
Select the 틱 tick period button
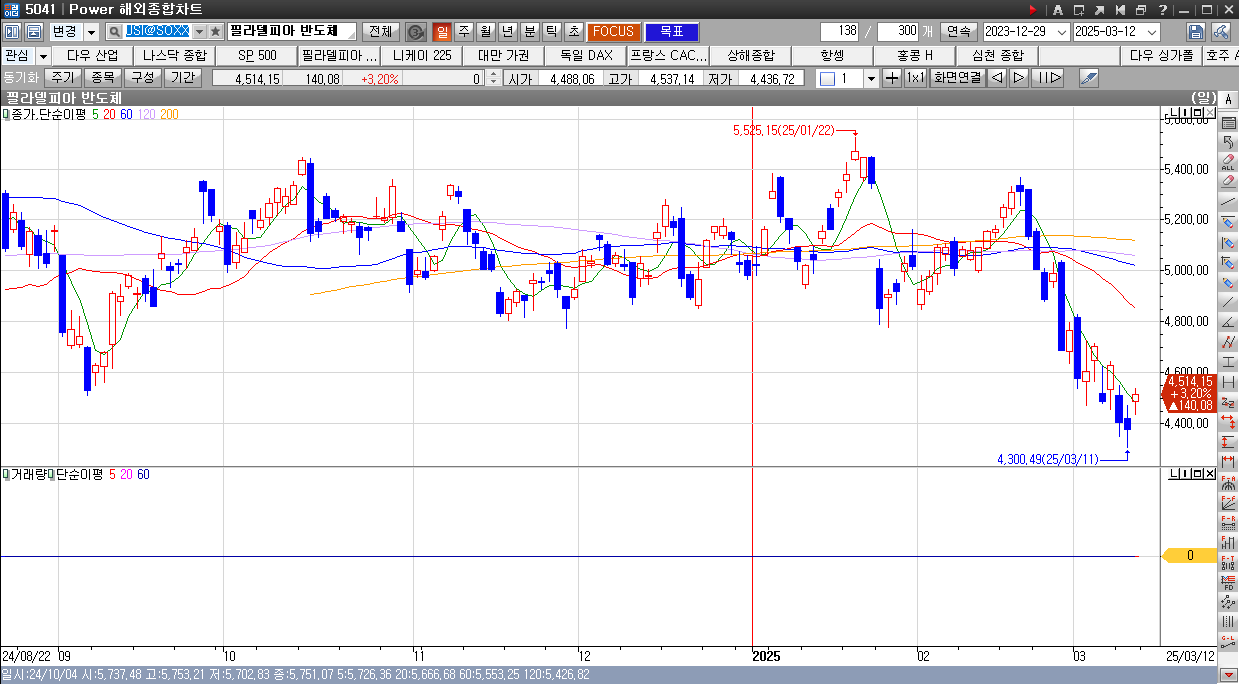point(552,32)
